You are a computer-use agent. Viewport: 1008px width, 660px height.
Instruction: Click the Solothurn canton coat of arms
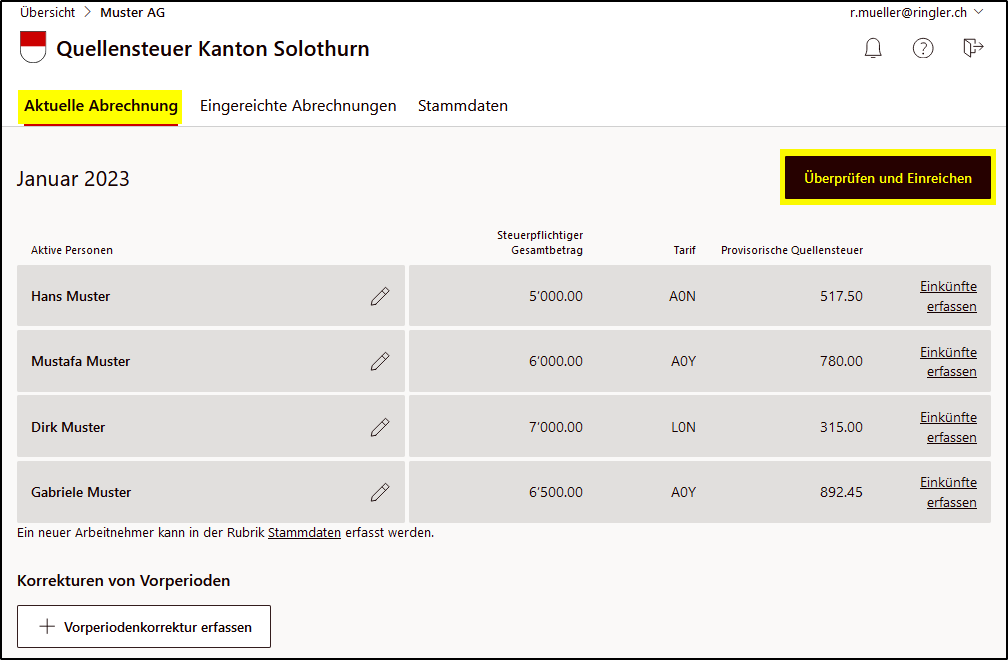tap(33, 47)
